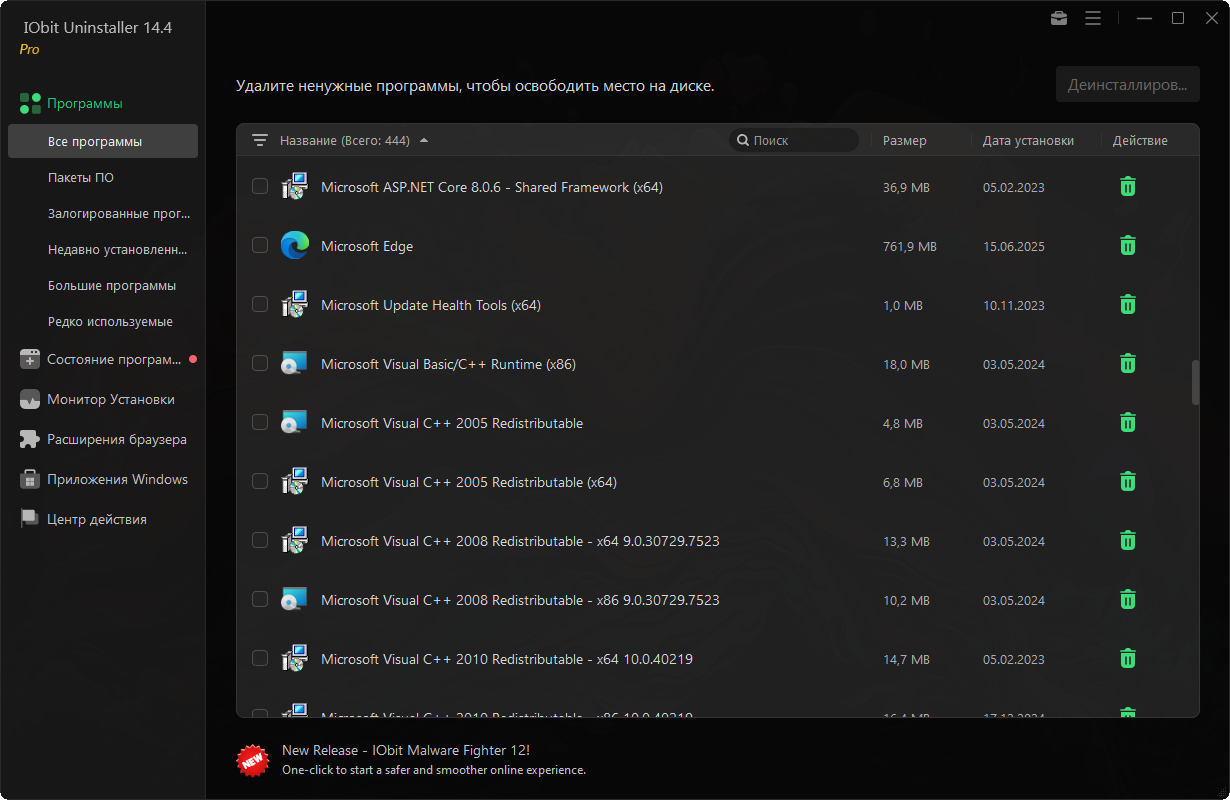Click in the Поиск search field
The width and height of the screenshot is (1230, 800).
(x=794, y=140)
